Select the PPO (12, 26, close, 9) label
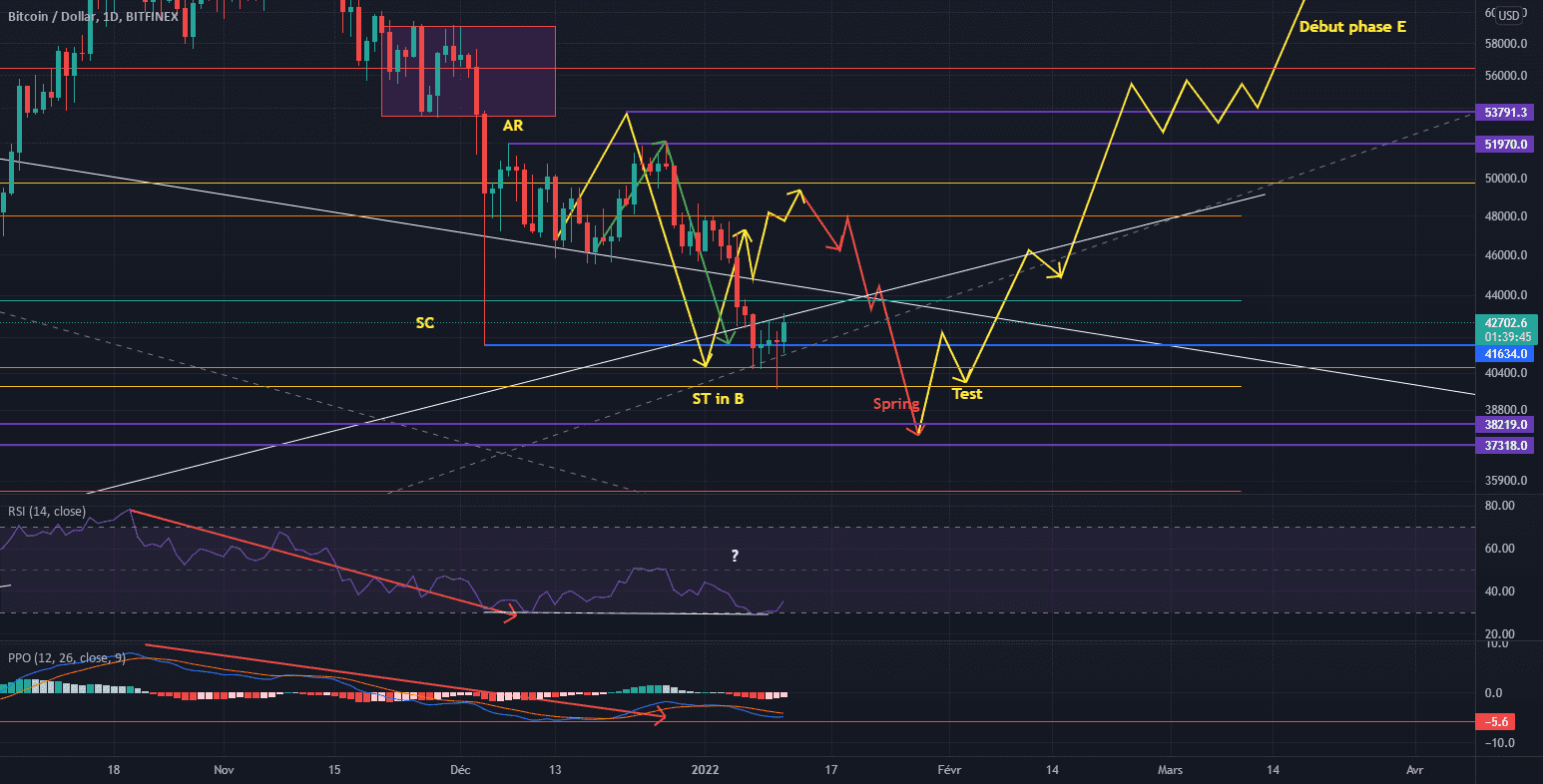 pos(67,658)
